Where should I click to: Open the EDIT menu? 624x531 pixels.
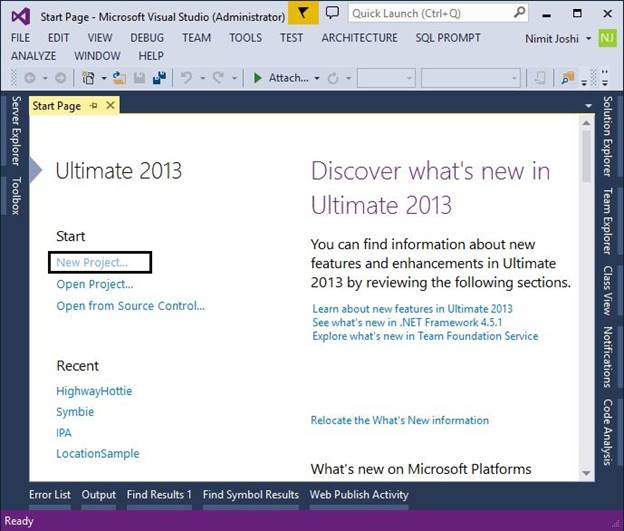coord(58,38)
